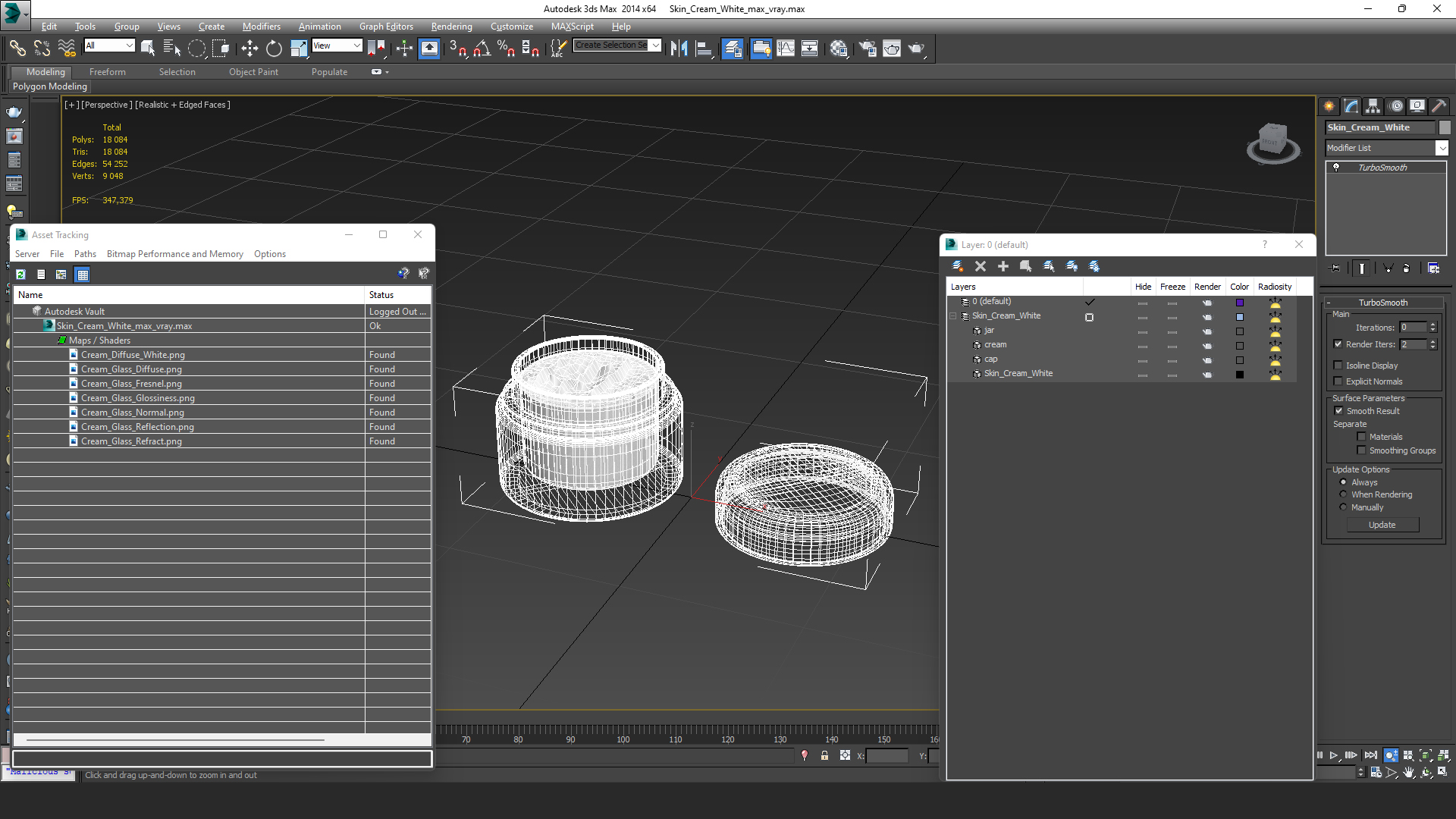Select Cream_Glass_Normal.png in asset list
Image resolution: width=1456 pixels, height=819 pixels.
(x=132, y=413)
